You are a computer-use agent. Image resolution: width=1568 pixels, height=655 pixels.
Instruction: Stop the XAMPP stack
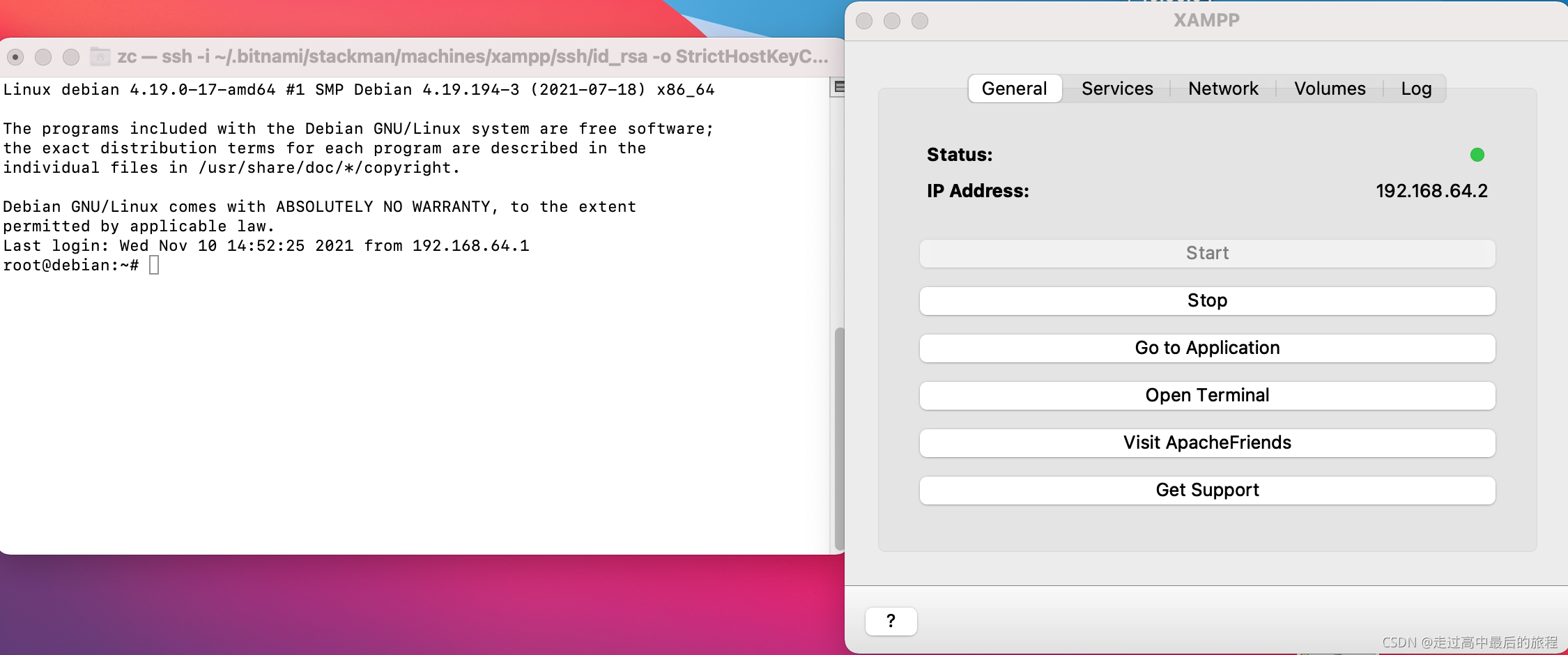(1207, 300)
